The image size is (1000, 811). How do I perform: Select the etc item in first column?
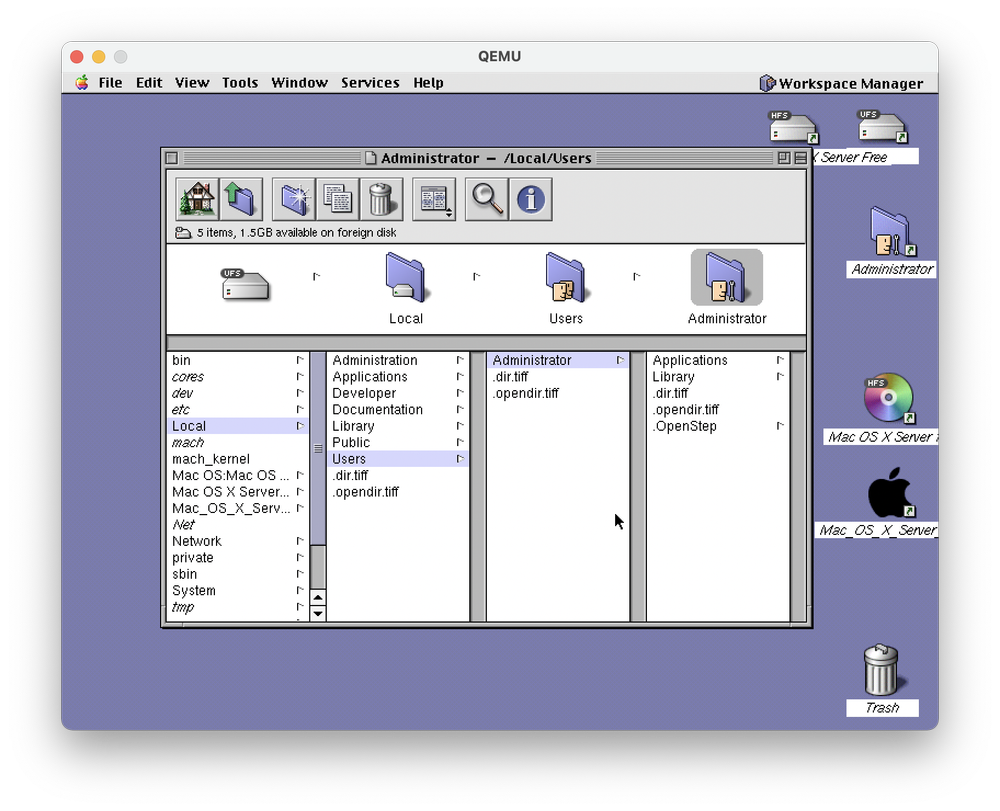pos(238,409)
